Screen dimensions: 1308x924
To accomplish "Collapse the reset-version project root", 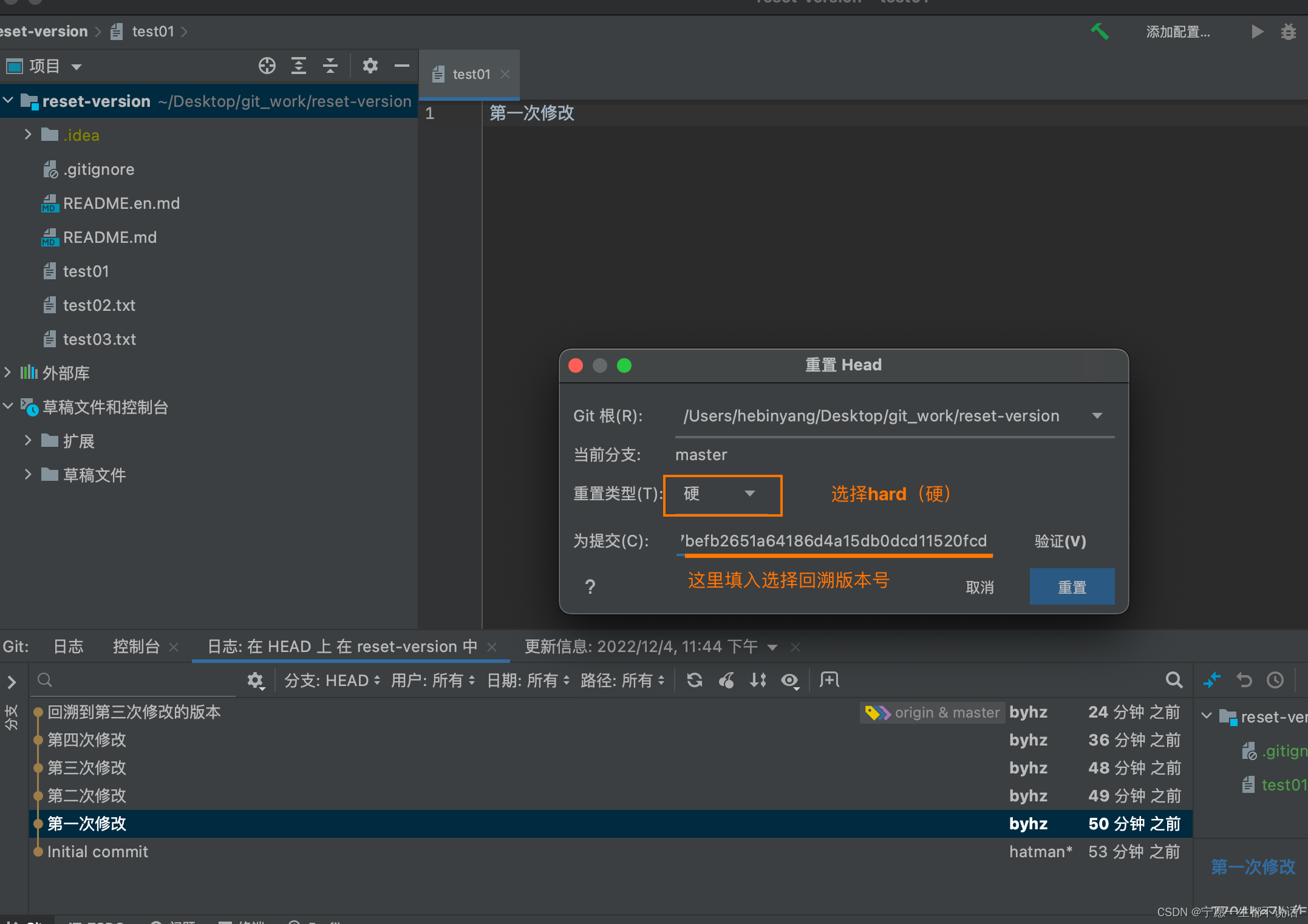I will click(9, 100).
